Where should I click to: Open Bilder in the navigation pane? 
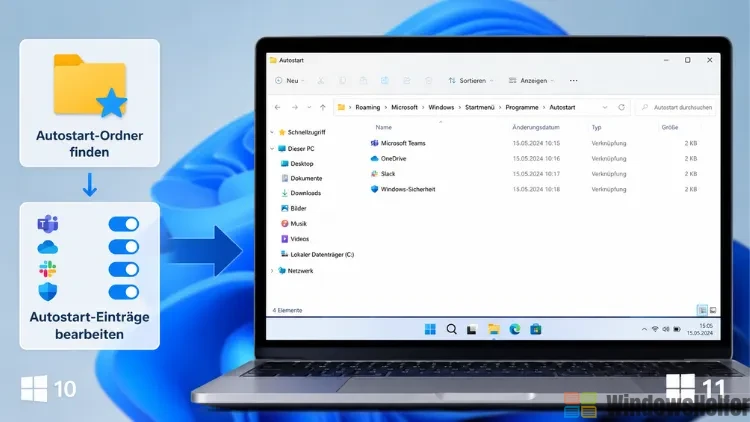(294, 209)
